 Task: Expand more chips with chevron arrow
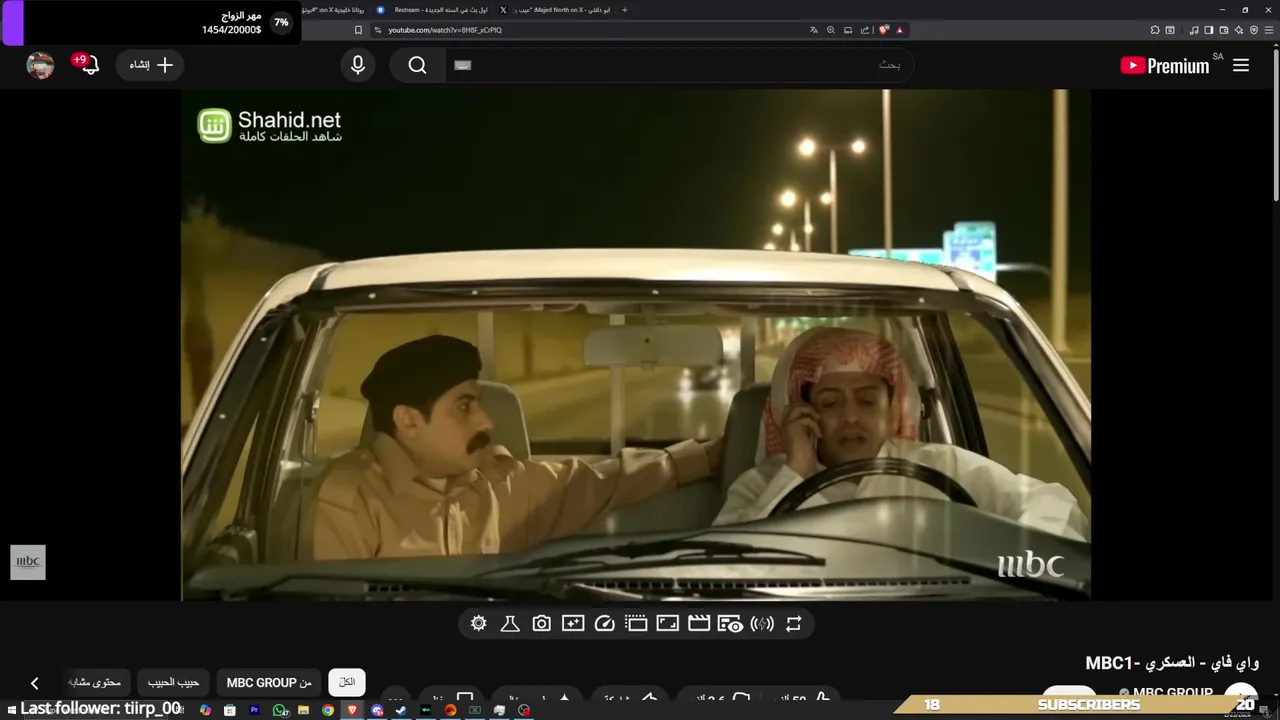pos(34,683)
